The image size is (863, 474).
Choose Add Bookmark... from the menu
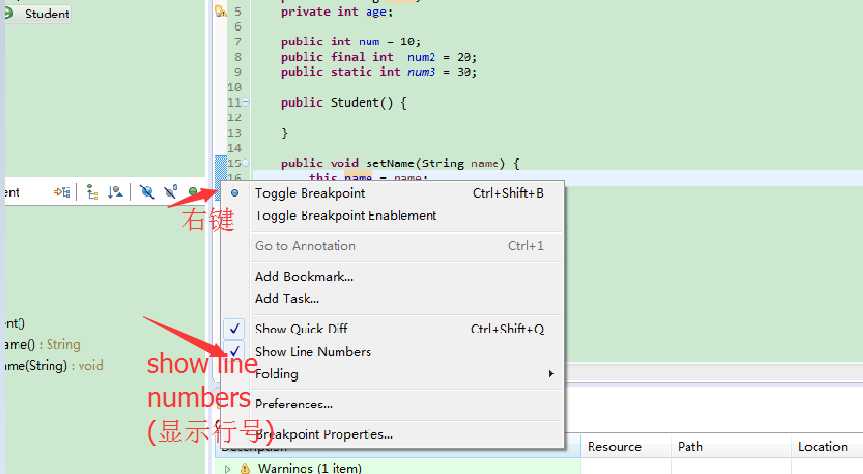[304, 276]
